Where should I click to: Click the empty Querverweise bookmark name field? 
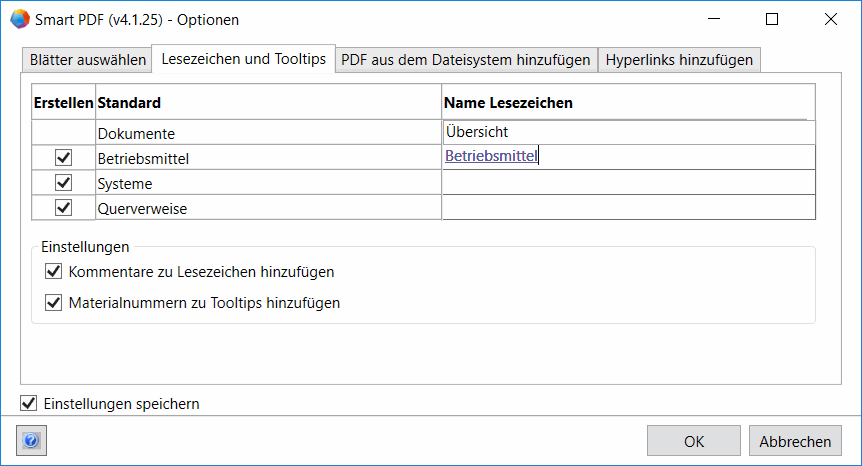[628, 207]
